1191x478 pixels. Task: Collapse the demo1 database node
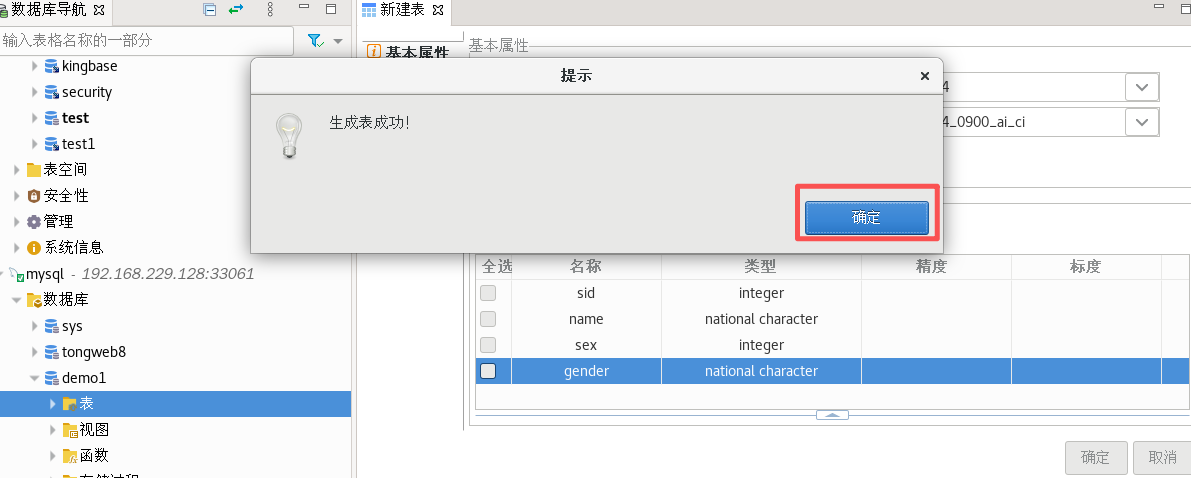pos(35,378)
